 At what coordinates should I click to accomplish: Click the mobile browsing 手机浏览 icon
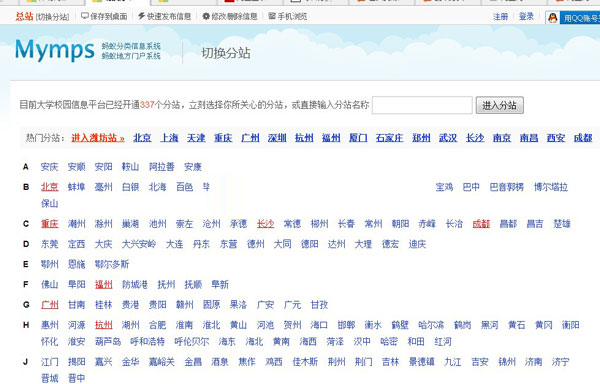coord(272,16)
